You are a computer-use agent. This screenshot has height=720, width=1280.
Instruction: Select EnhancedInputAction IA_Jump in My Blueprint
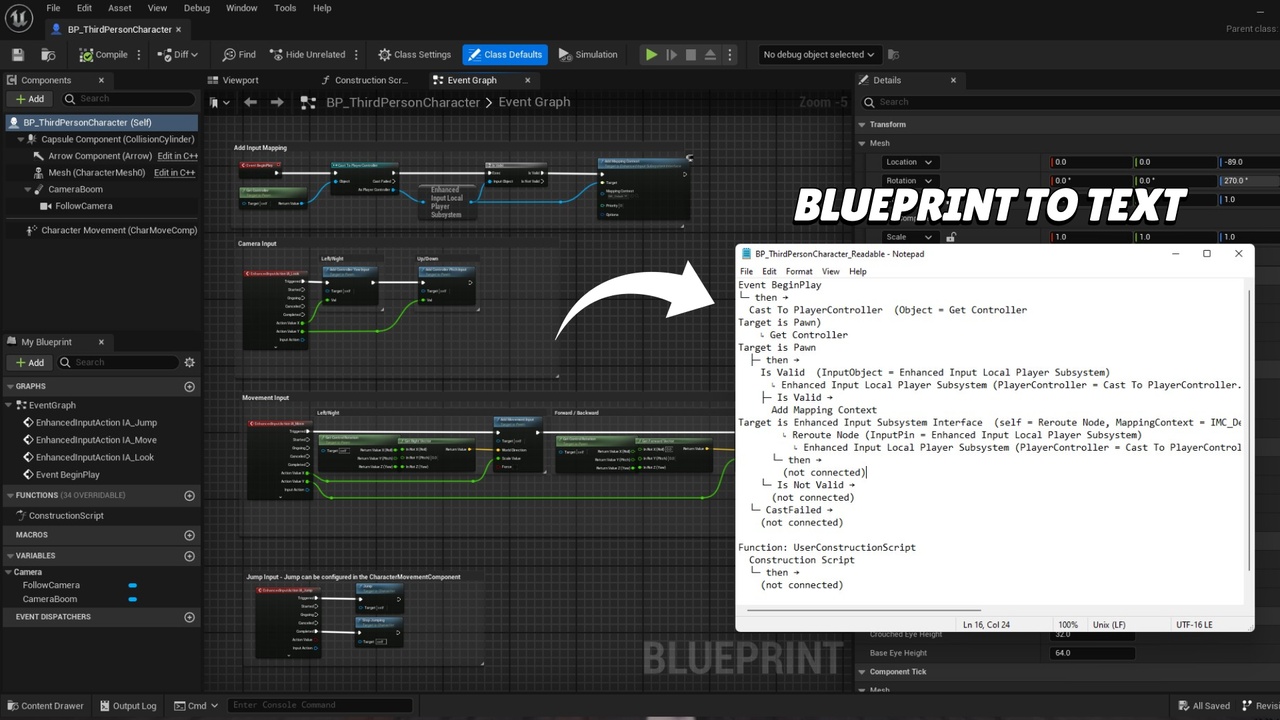click(x=96, y=423)
